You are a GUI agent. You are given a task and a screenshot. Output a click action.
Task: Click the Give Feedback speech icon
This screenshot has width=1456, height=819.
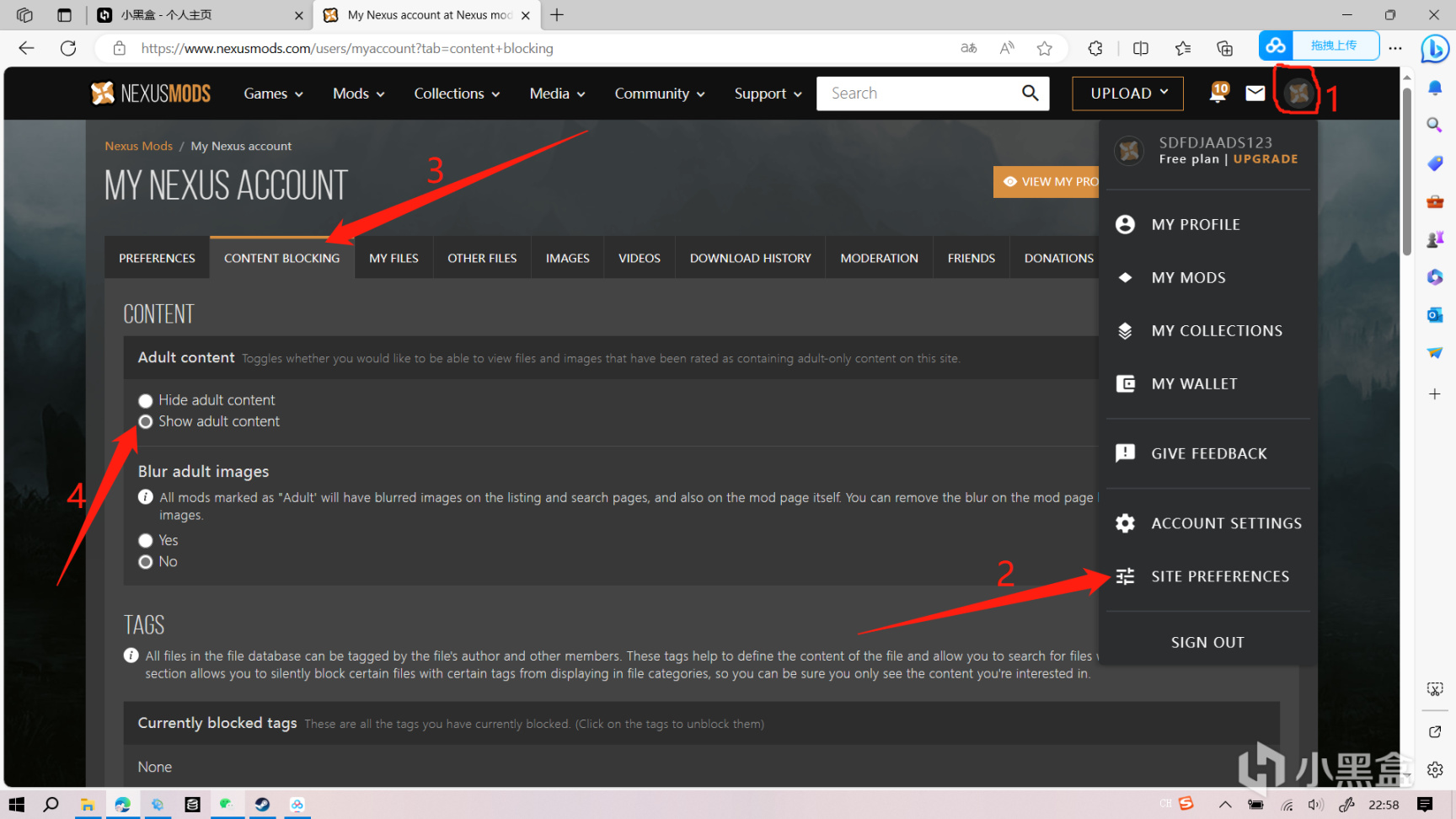[1125, 453]
